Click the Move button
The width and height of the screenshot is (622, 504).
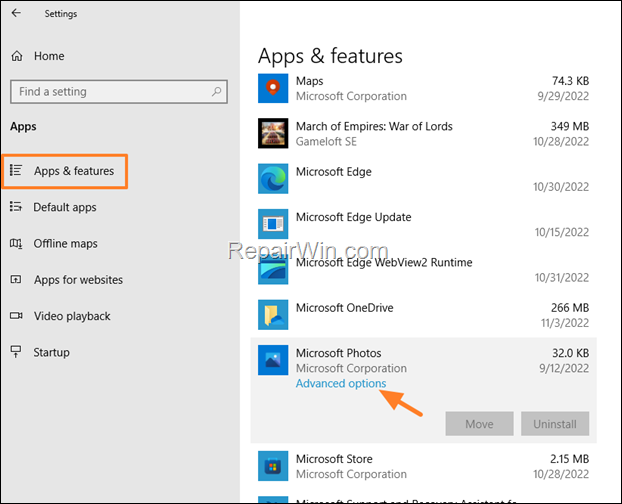click(x=479, y=424)
